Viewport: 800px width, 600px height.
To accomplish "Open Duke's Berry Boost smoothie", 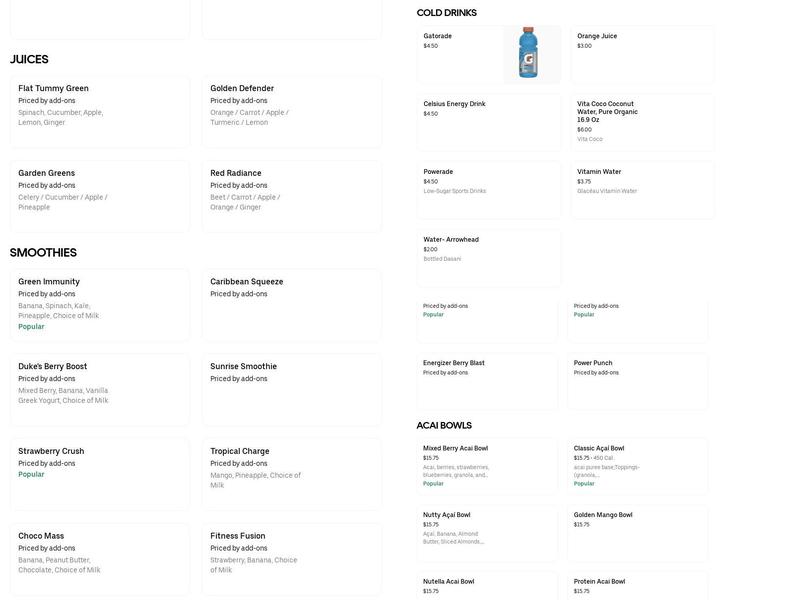I will point(100,389).
